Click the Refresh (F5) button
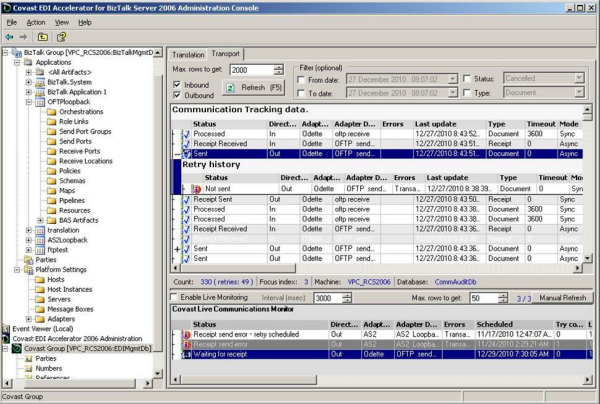The width and height of the screenshot is (600, 404). (x=254, y=88)
